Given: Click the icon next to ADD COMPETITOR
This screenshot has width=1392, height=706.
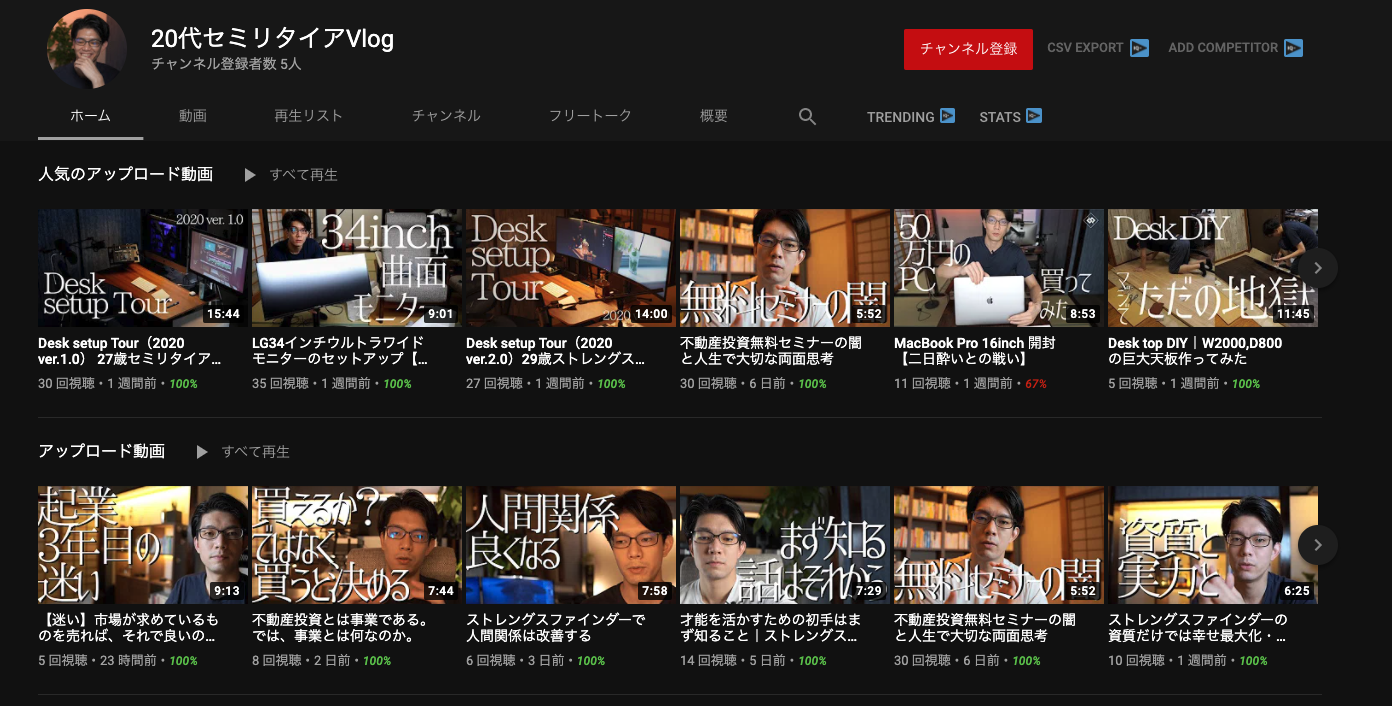Looking at the screenshot, I should click(x=1293, y=48).
